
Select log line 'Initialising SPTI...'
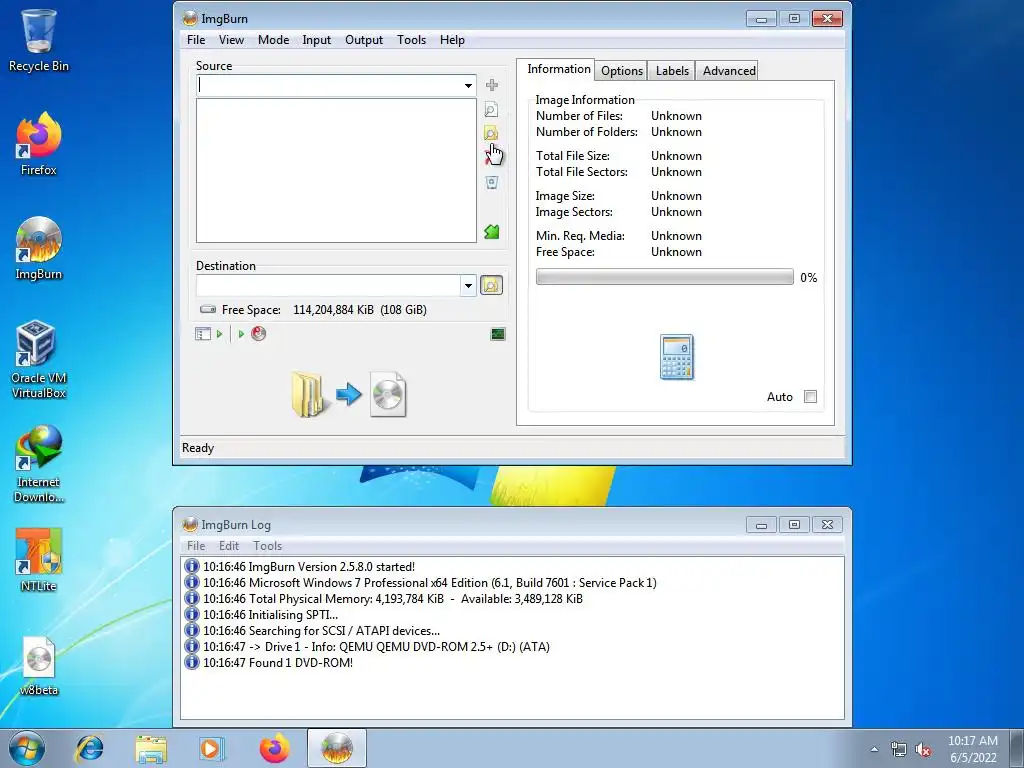click(x=270, y=615)
